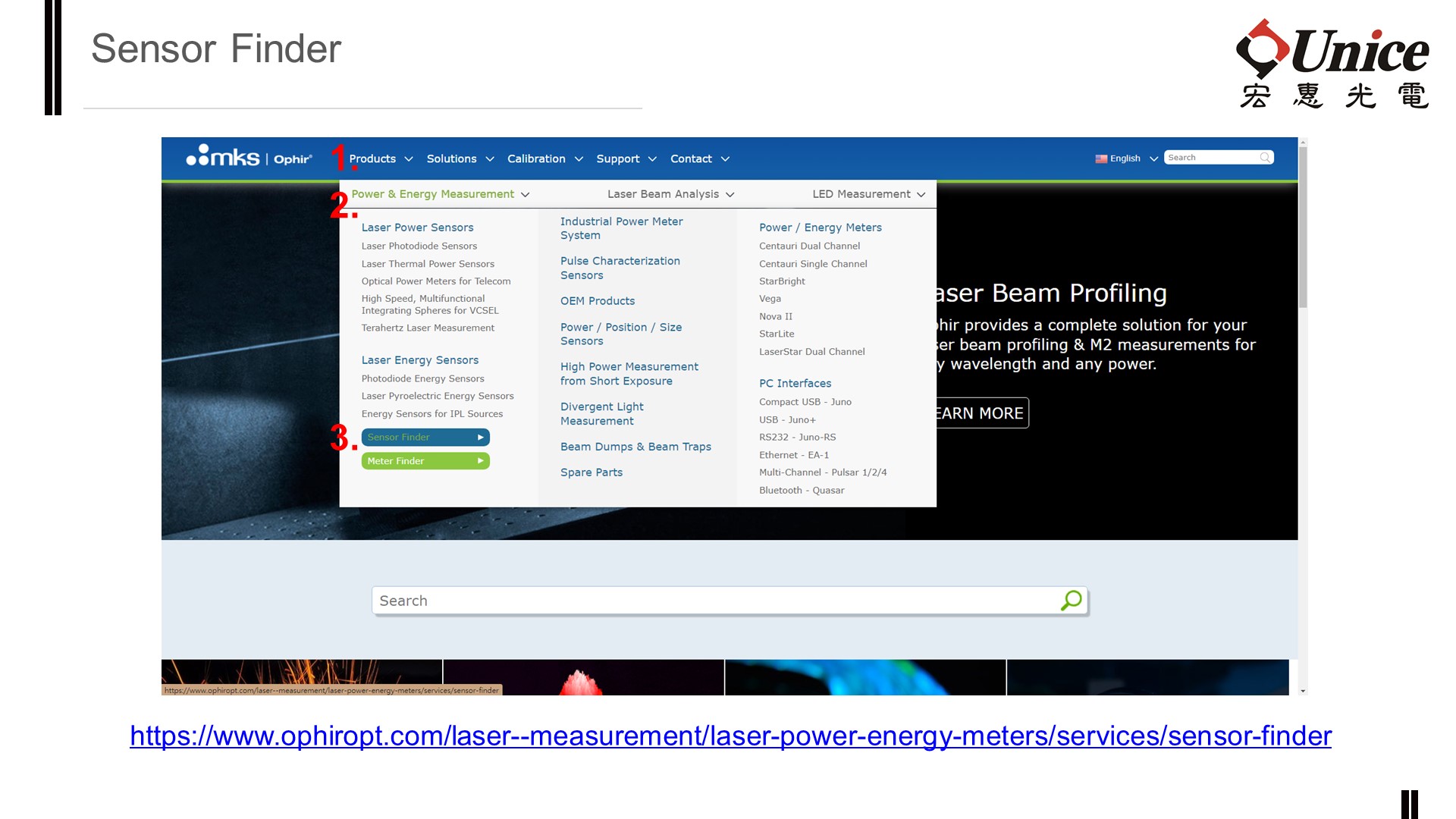The image size is (1456, 819).
Task: Open the Solutions menu
Action: [451, 158]
